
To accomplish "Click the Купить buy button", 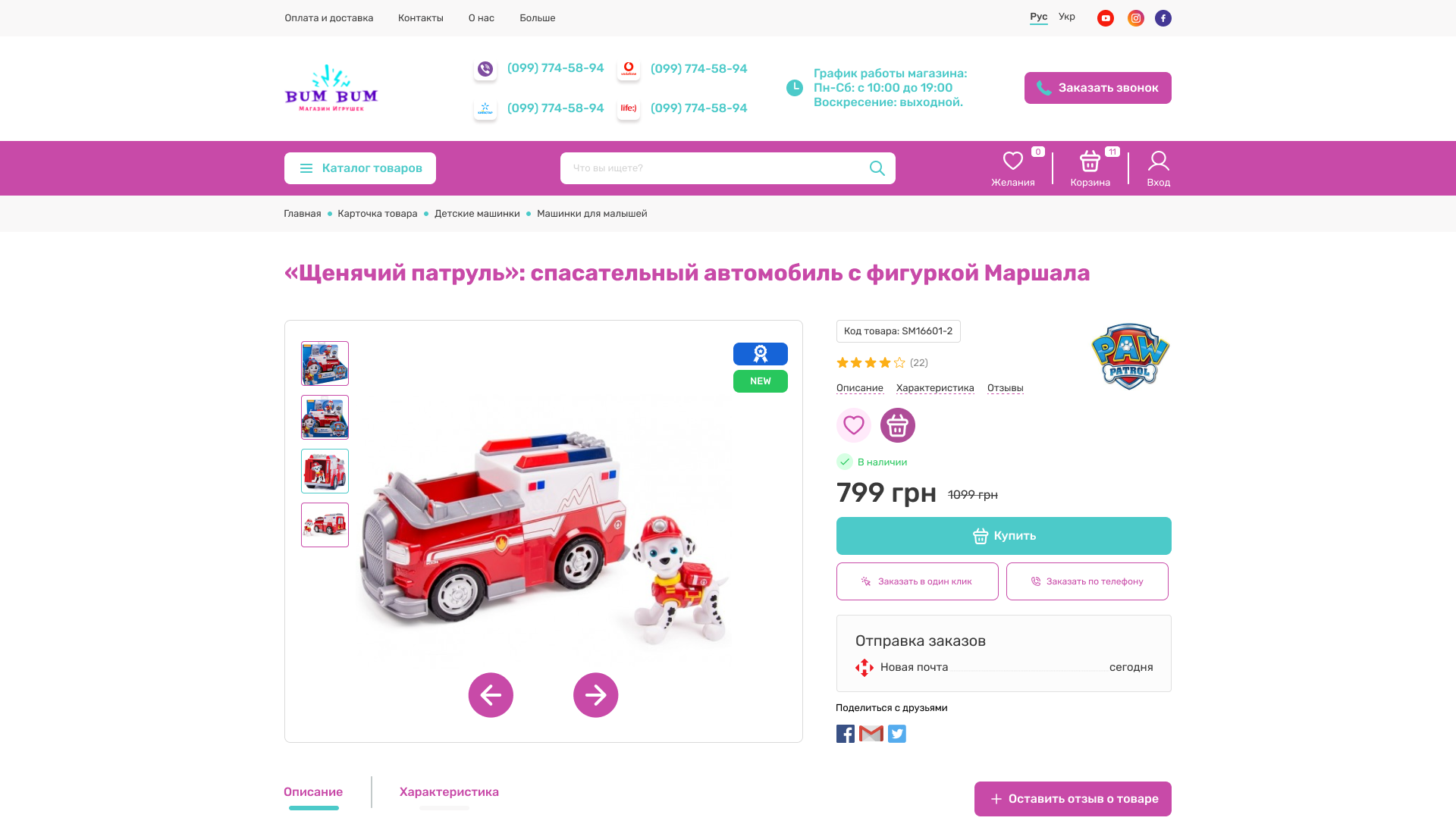I will click(x=1004, y=536).
